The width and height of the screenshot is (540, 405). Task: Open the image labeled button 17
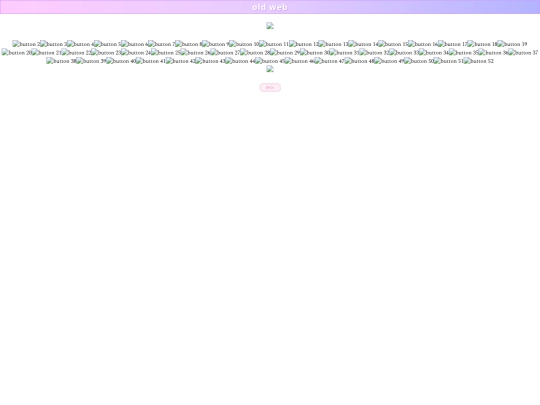tap(453, 44)
